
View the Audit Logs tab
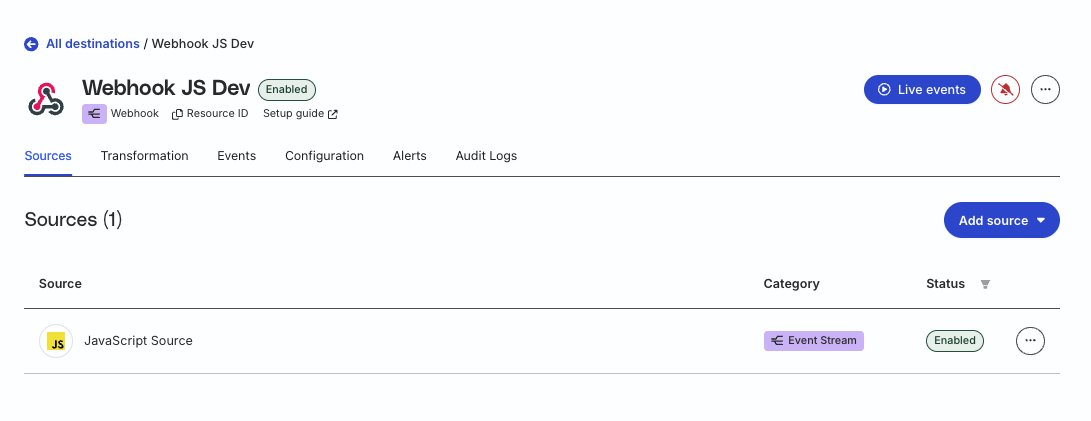tap(486, 156)
